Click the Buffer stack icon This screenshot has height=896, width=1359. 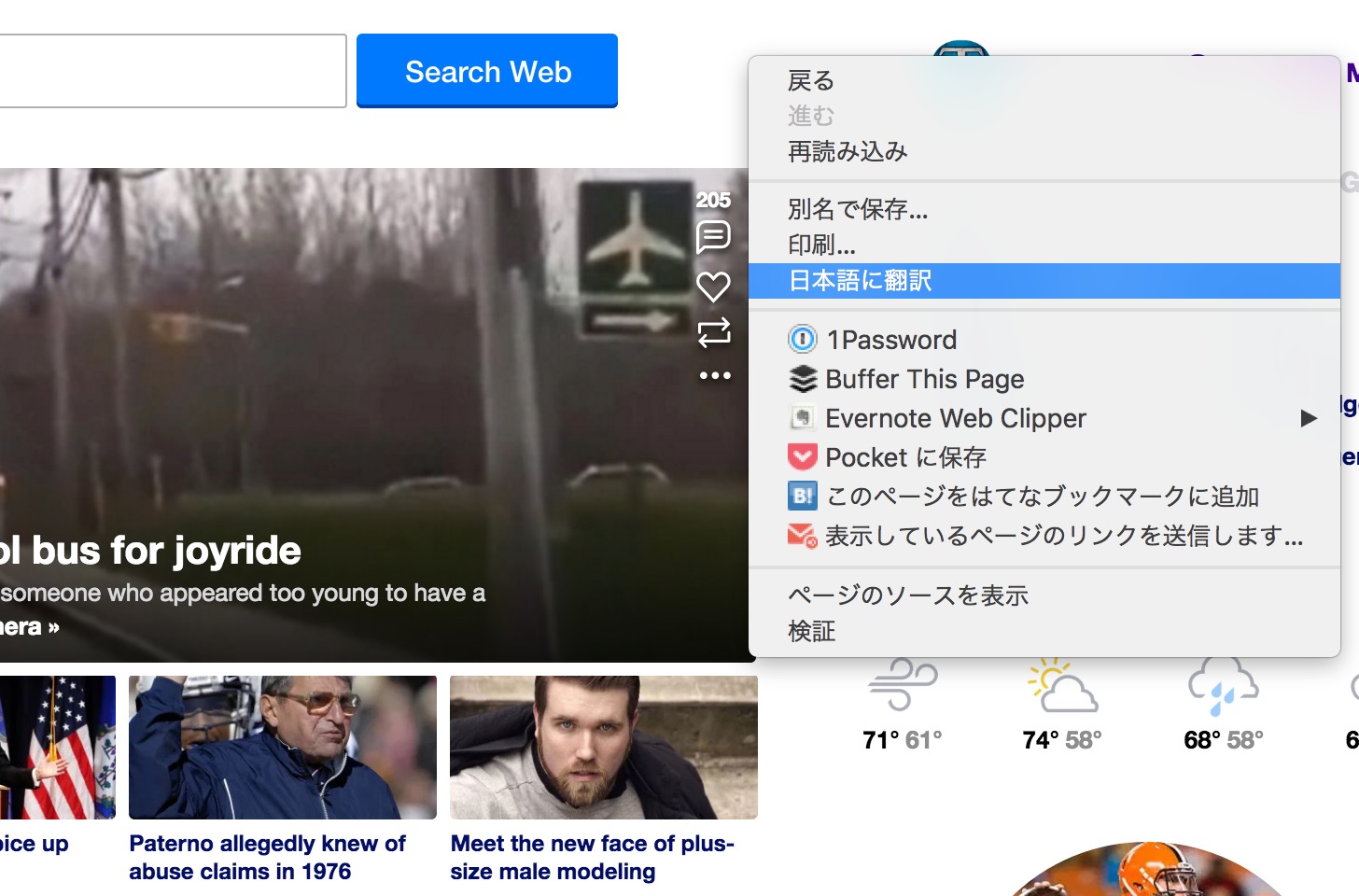click(x=802, y=379)
